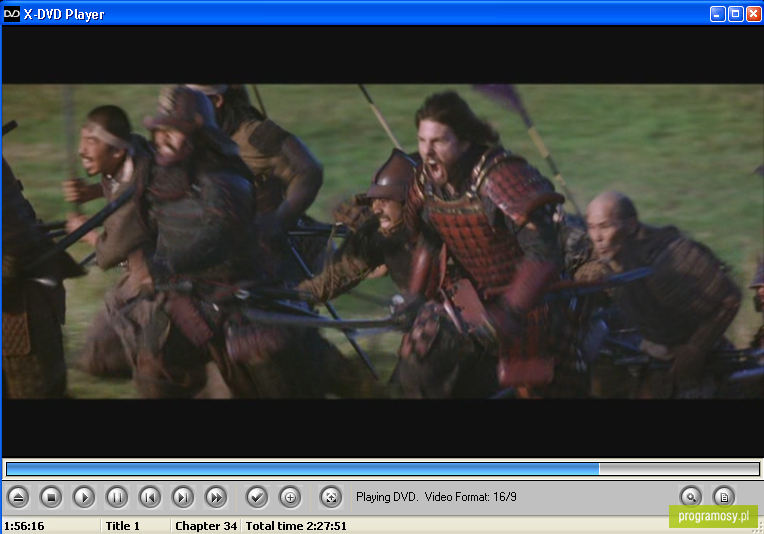Screen dimensions: 764x534
Task: Click the Chapter 34 status field
Action: pyautogui.click(x=206, y=526)
